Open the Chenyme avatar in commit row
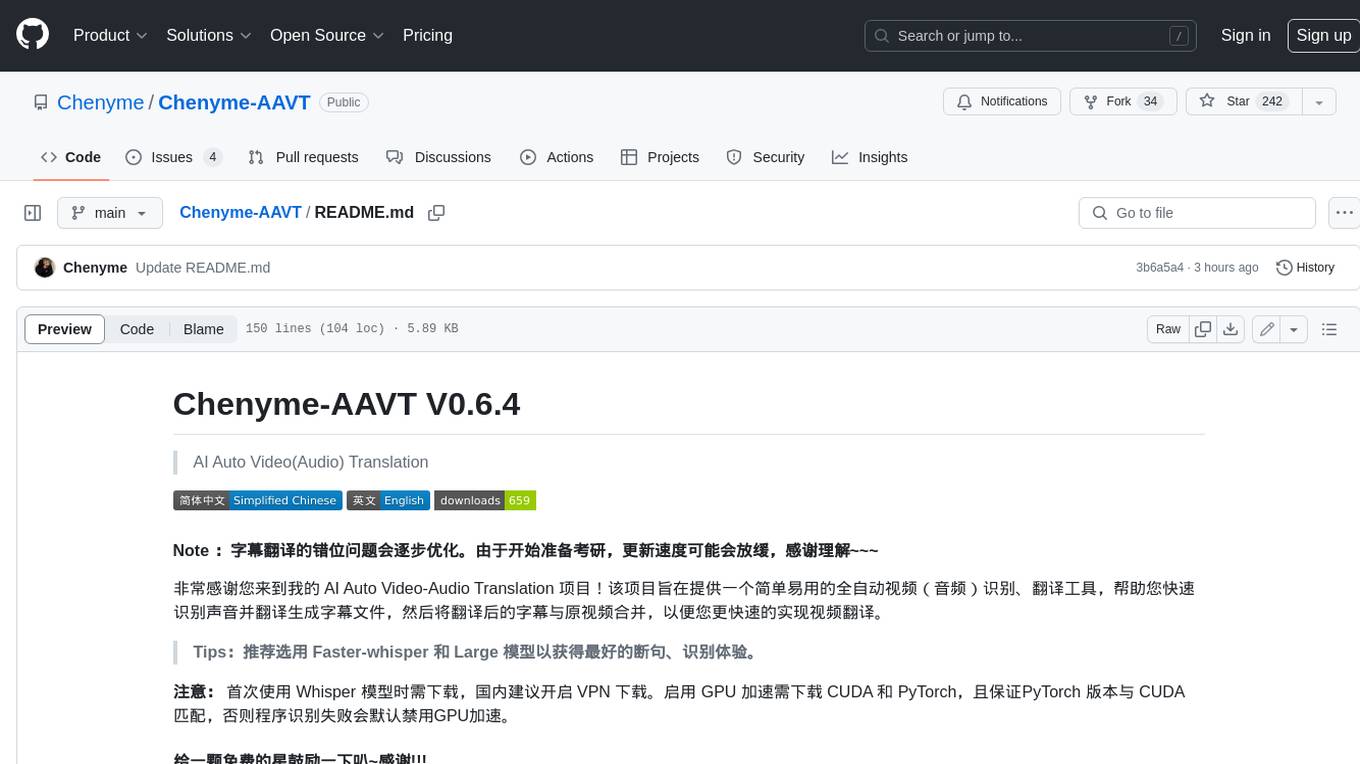 click(44, 268)
